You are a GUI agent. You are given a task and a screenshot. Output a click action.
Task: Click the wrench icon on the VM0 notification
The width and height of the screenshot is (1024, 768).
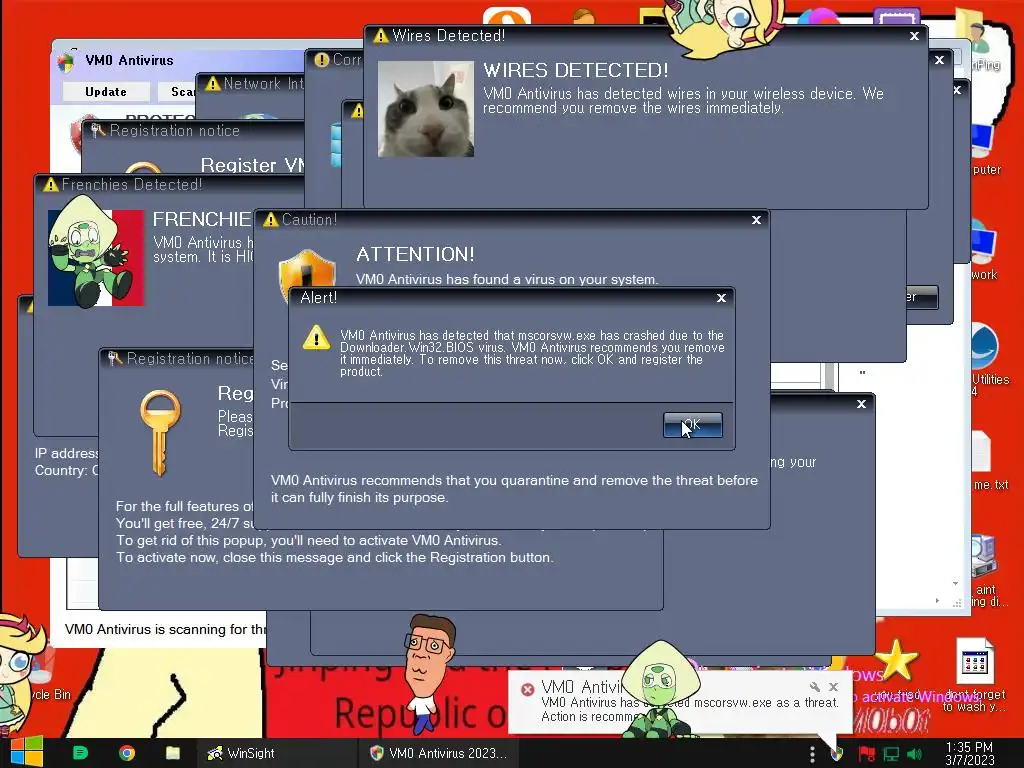pyautogui.click(x=814, y=687)
